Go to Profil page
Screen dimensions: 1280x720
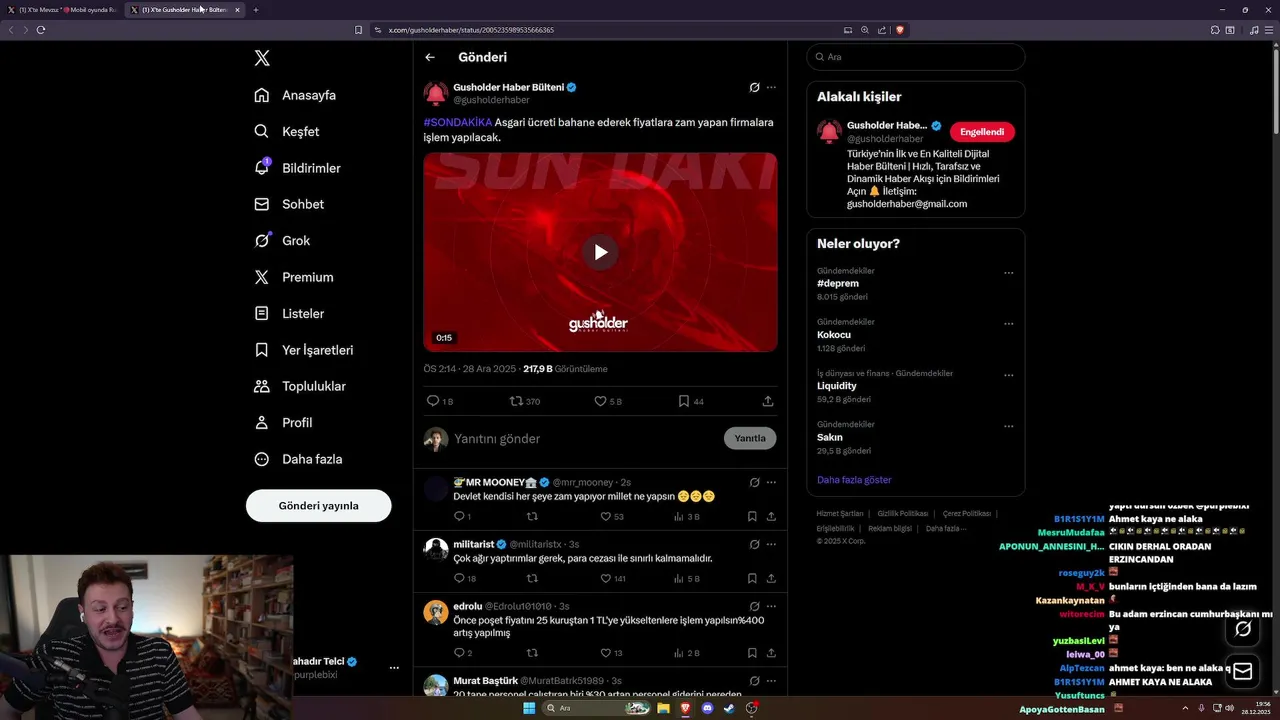283,423
